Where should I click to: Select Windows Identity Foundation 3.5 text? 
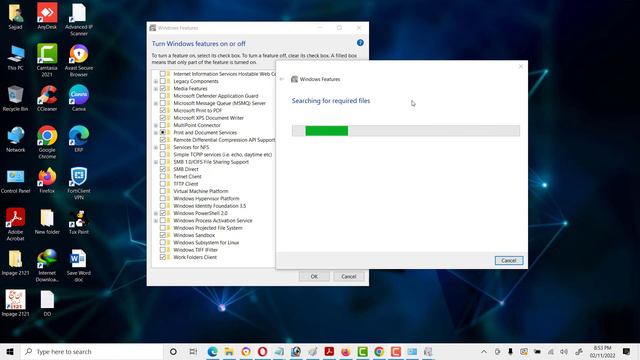click(209, 206)
